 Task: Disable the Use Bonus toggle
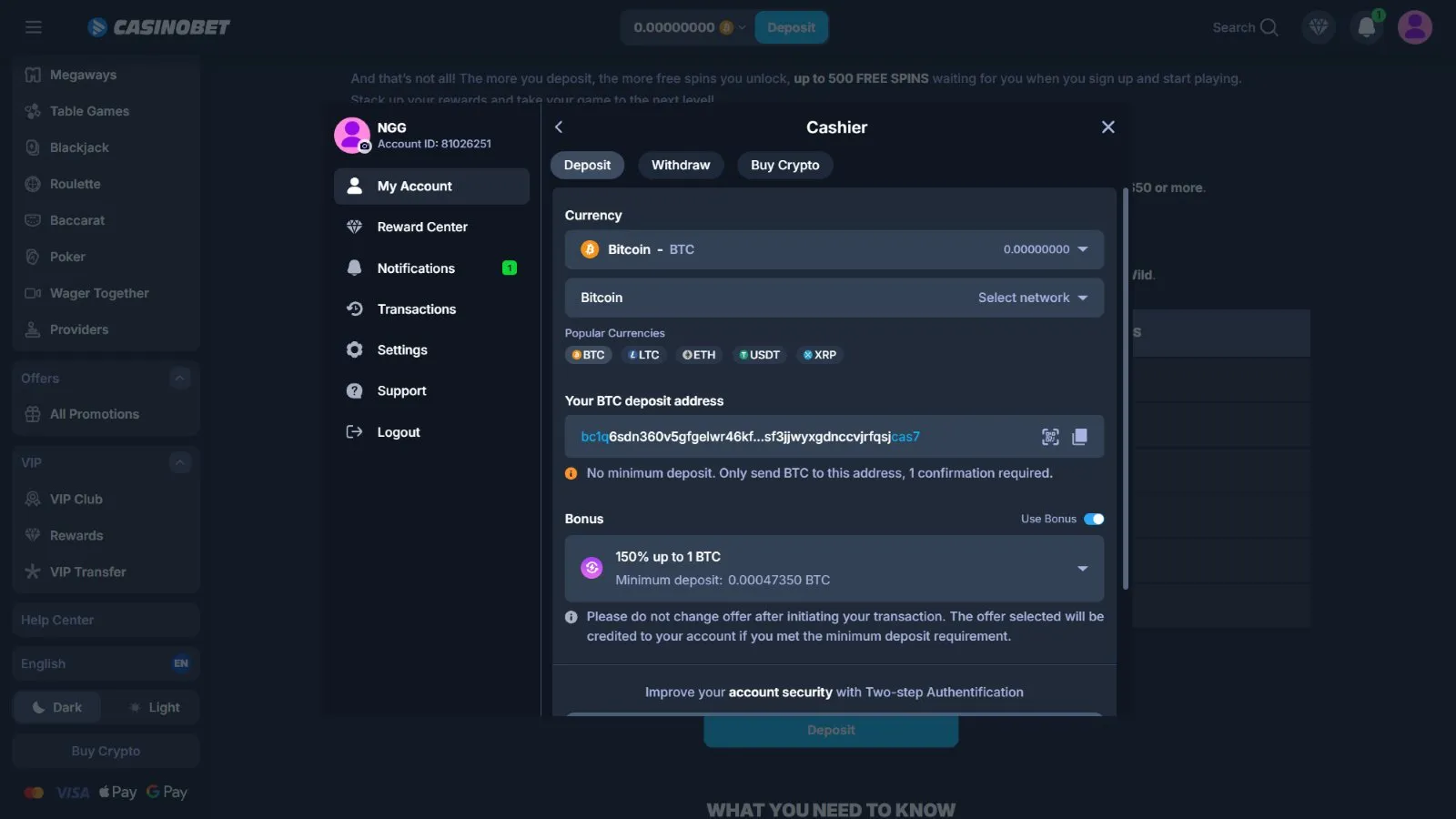click(1094, 519)
